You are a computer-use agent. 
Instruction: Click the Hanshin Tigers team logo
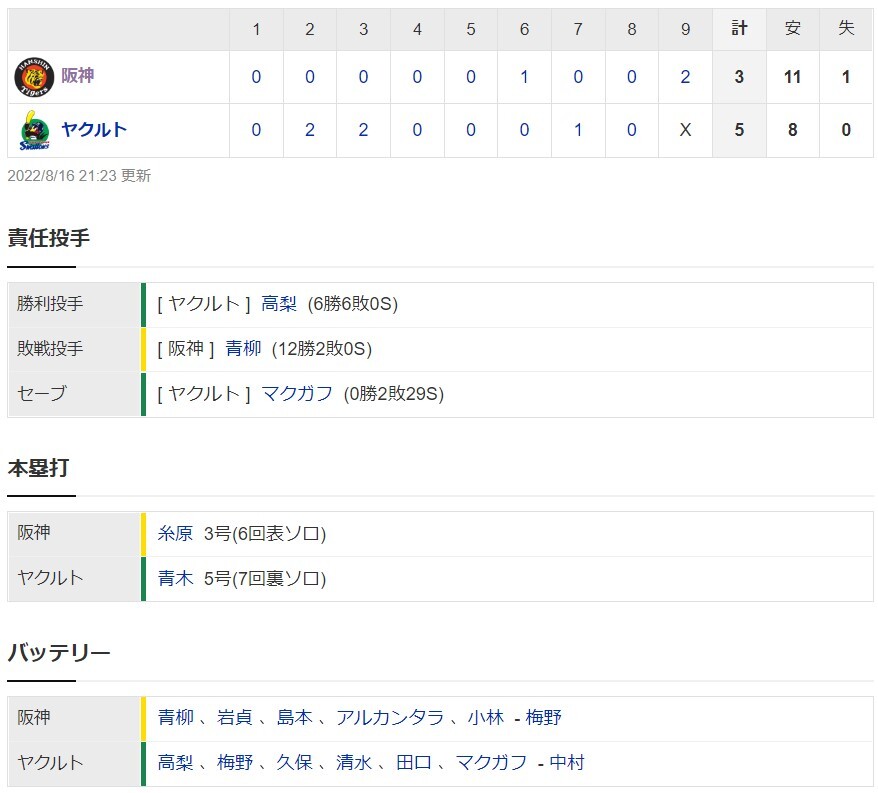tap(34, 77)
